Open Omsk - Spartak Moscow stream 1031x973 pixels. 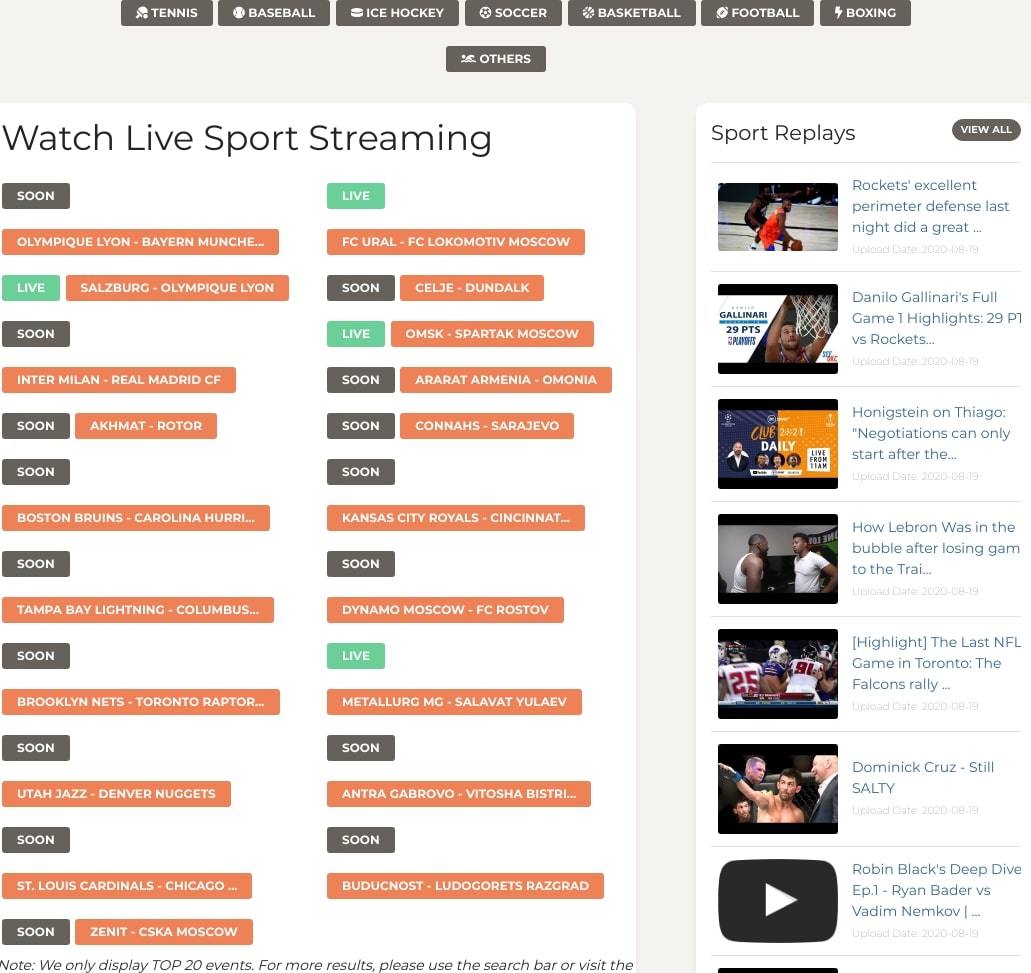point(492,334)
